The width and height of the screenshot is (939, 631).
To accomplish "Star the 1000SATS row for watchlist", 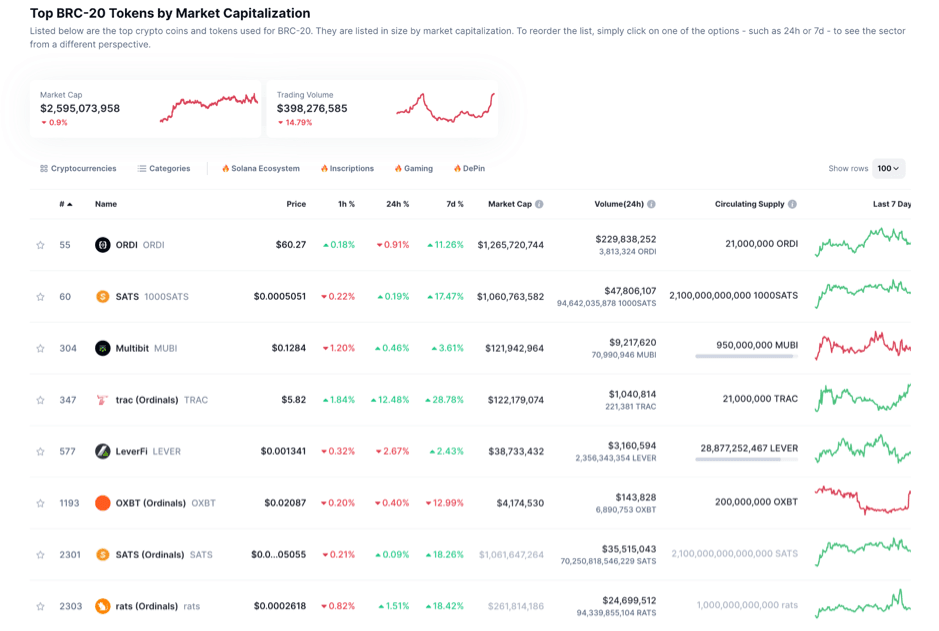I will 41,297.
